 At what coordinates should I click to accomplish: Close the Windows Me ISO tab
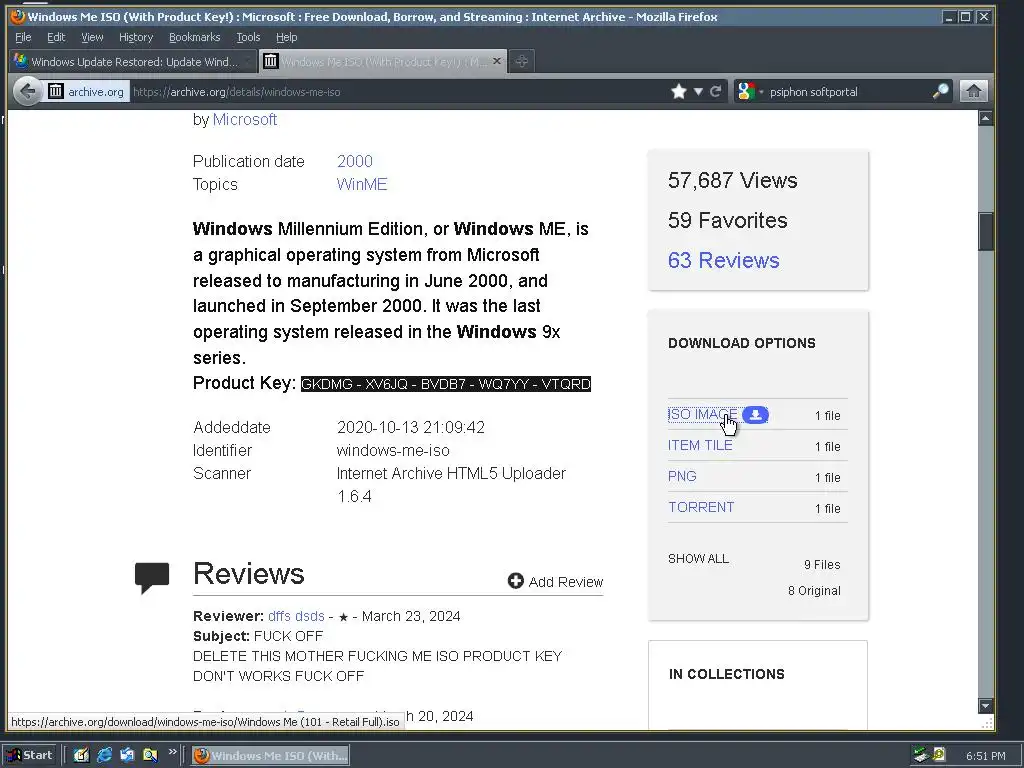(x=497, y=61)
